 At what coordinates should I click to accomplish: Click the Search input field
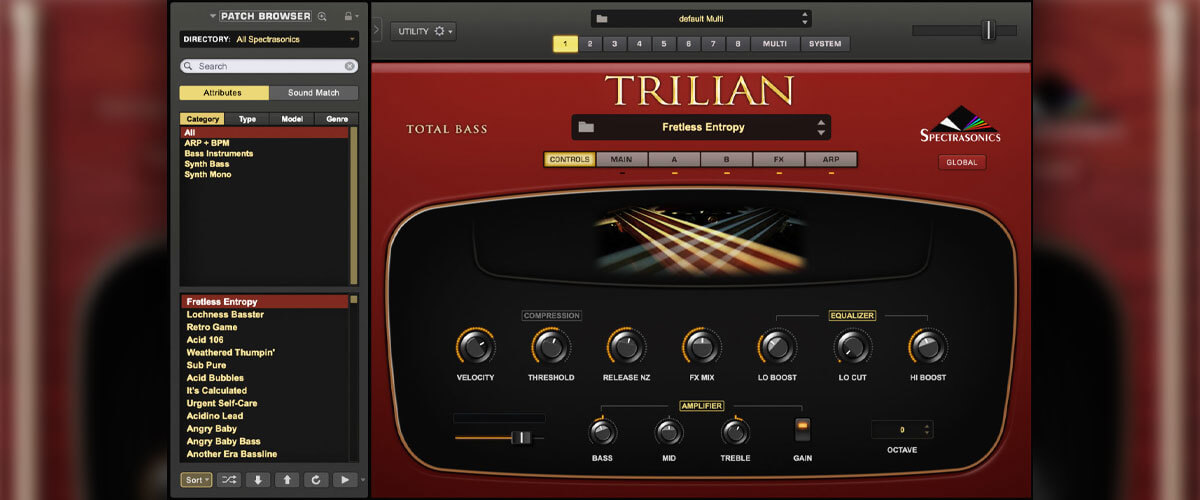tap(269, 66)
